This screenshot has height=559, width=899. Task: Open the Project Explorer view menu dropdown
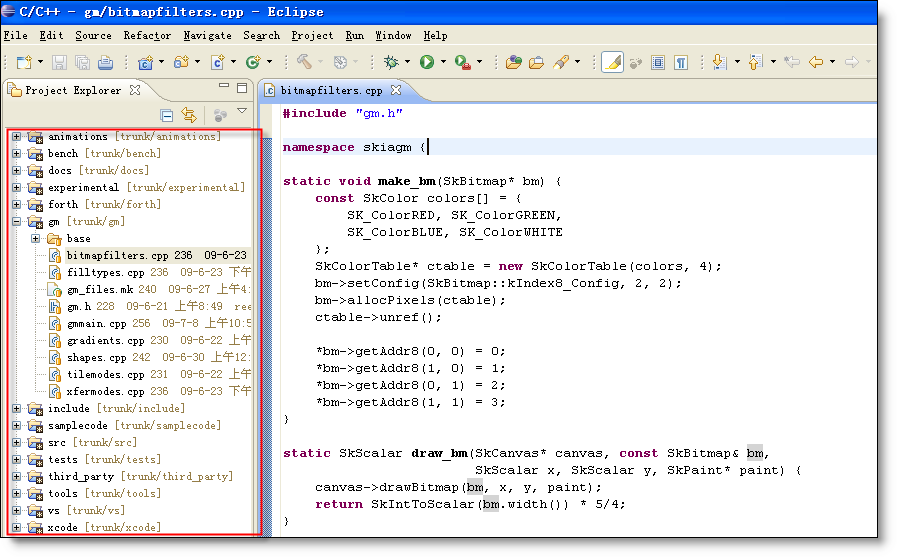point(242,112)
